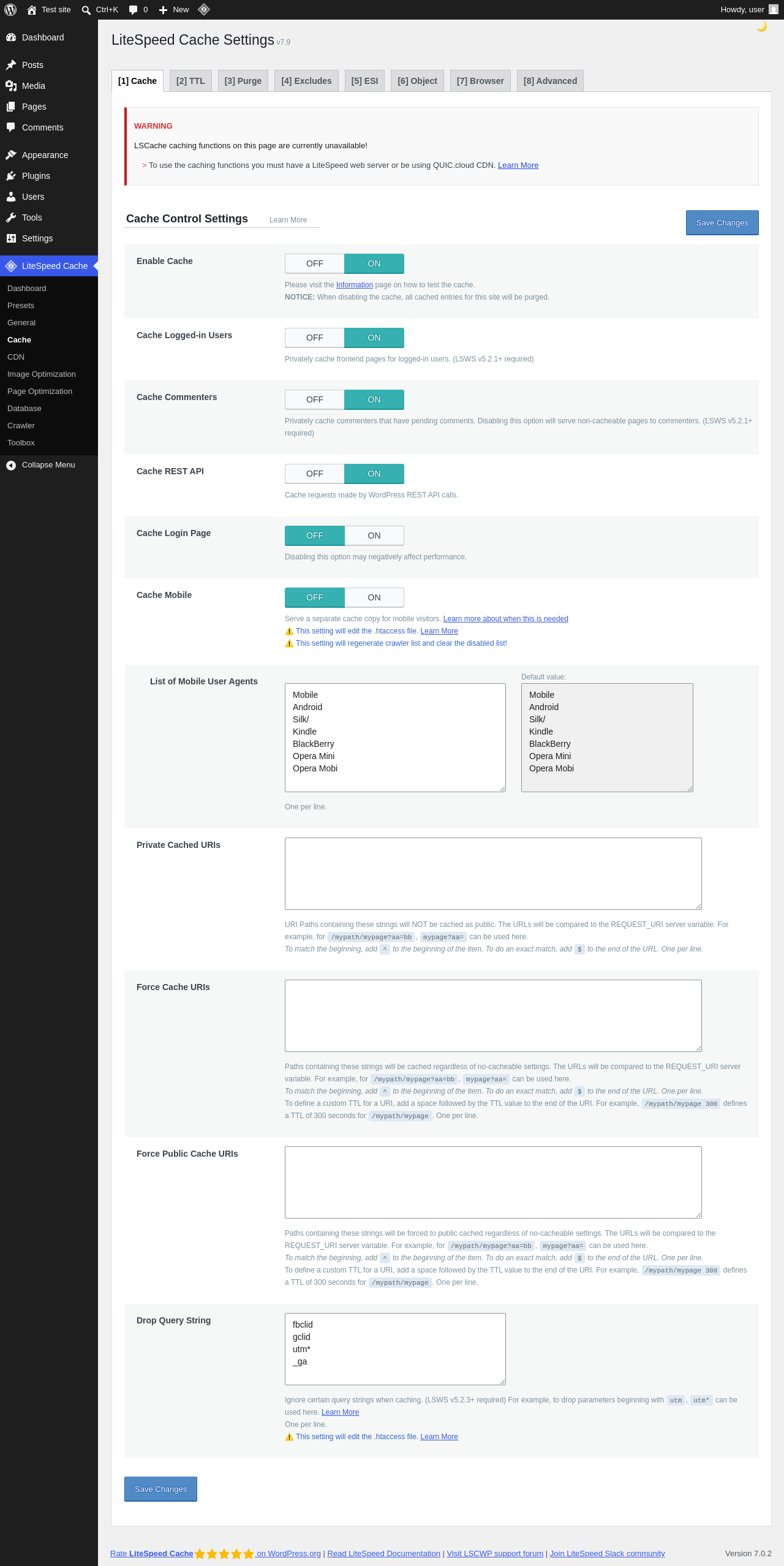Open Image Optimization submenu item
Screen dimensions: 784x1566
[x=42, y=374]
